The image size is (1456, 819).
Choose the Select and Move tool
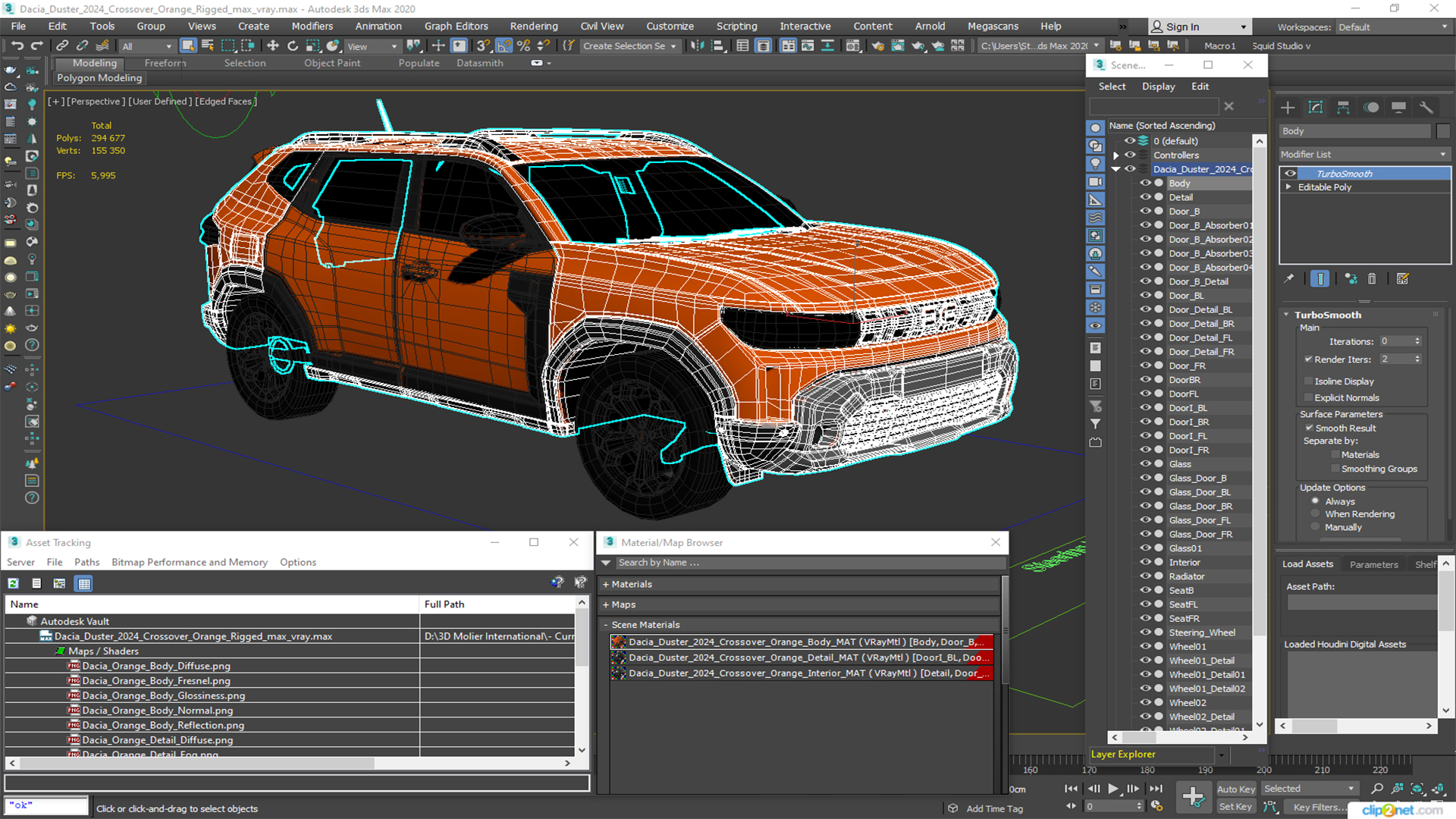(273, 45)
